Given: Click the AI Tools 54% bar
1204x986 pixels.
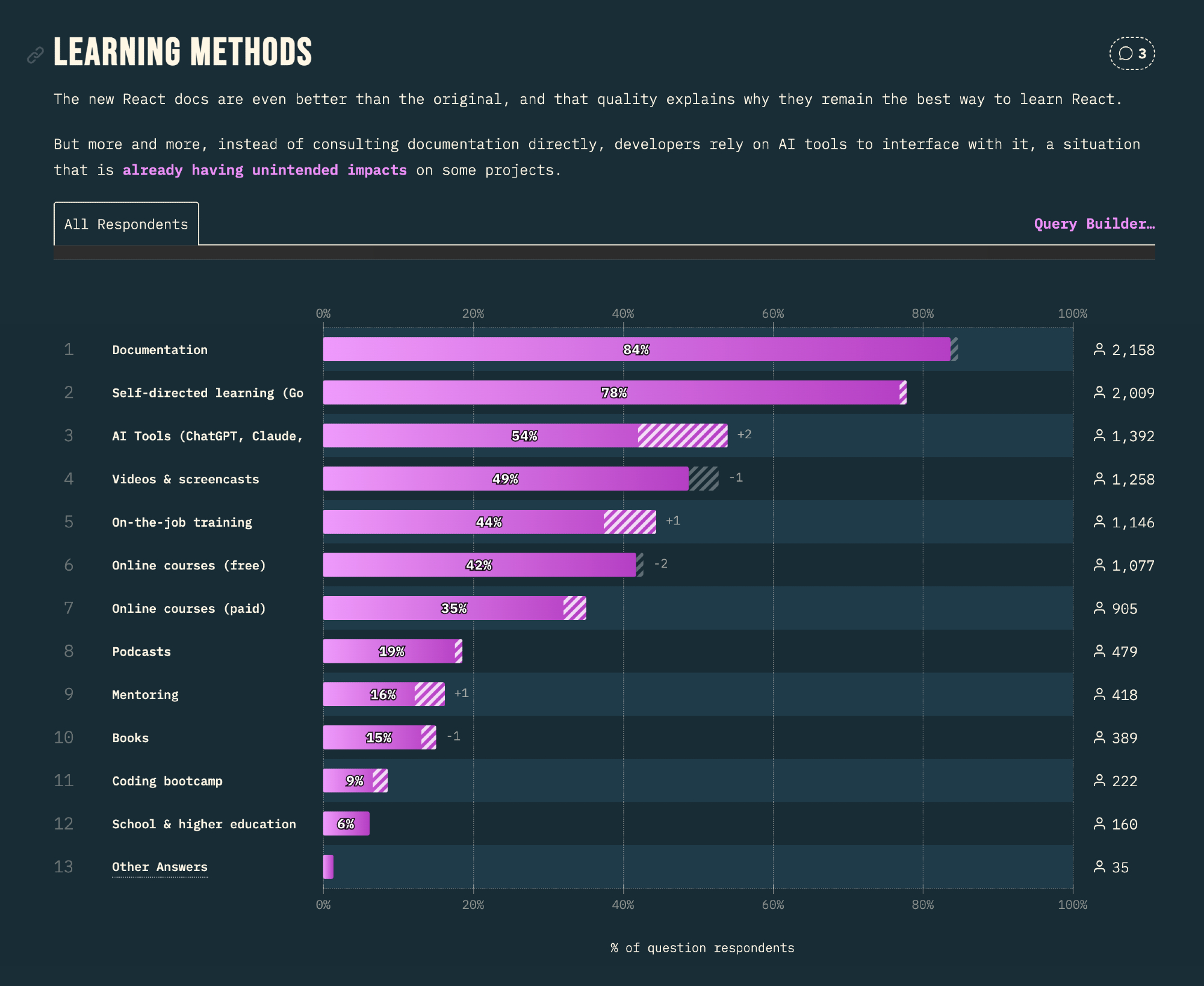Looking at the screenshot, I should (524, 436).
